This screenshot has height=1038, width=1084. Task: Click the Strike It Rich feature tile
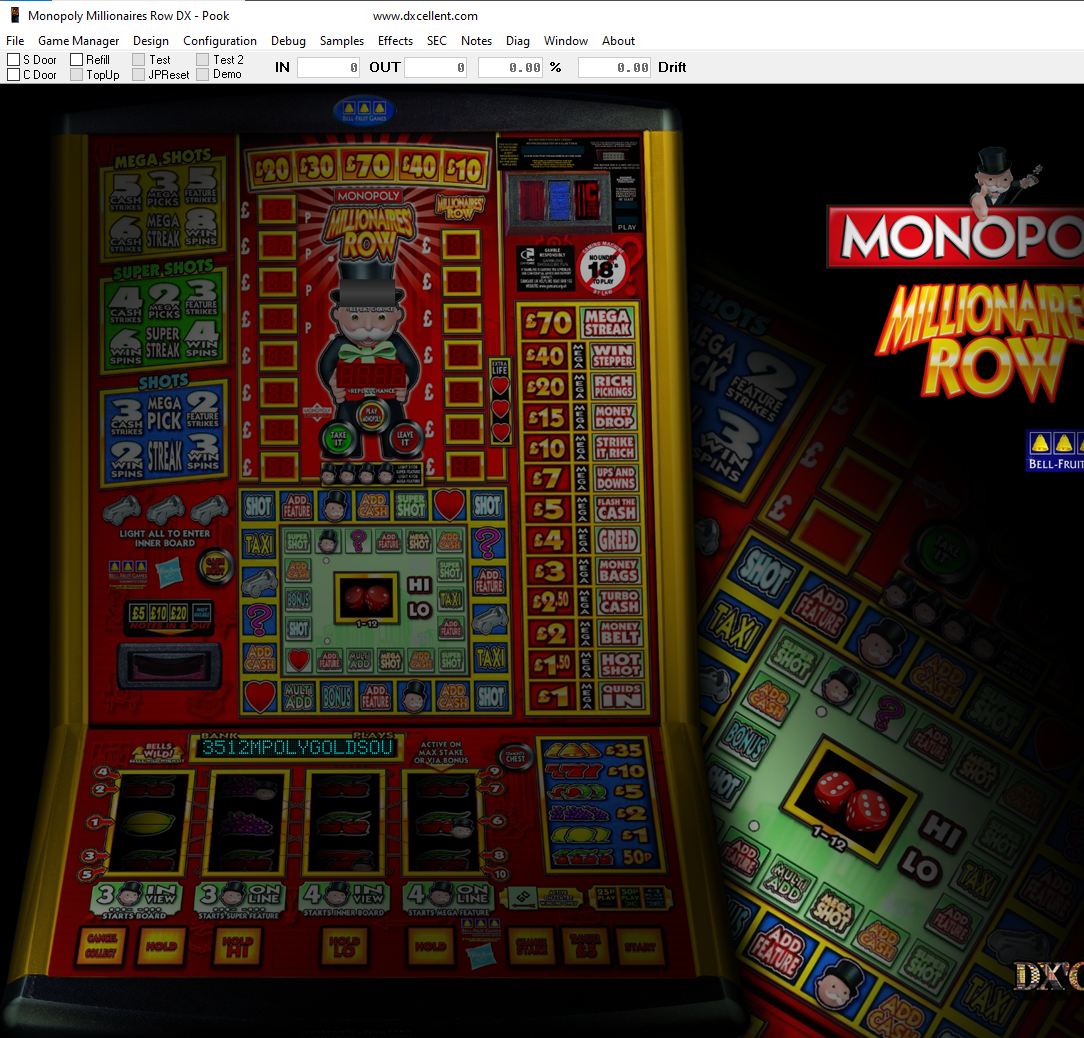point(614,447)
